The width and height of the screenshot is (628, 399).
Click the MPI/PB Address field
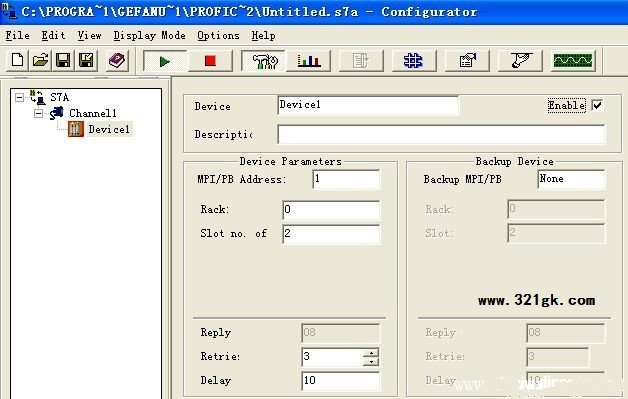click(x=346, y=179)
